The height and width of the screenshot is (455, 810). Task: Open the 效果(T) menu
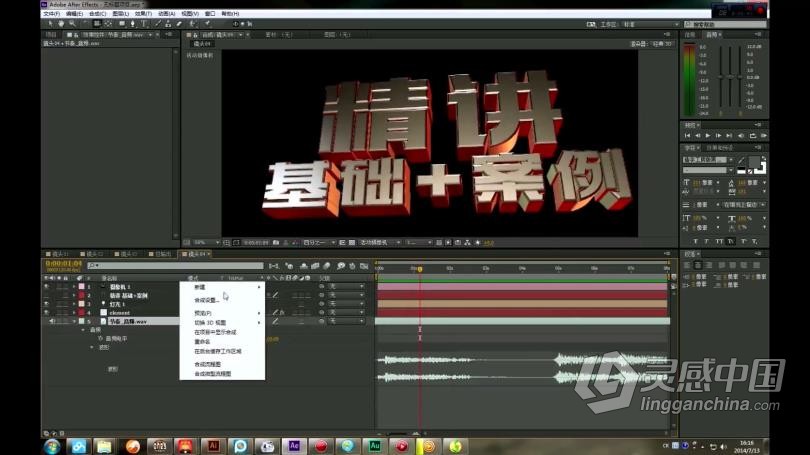tap(143, 14)
